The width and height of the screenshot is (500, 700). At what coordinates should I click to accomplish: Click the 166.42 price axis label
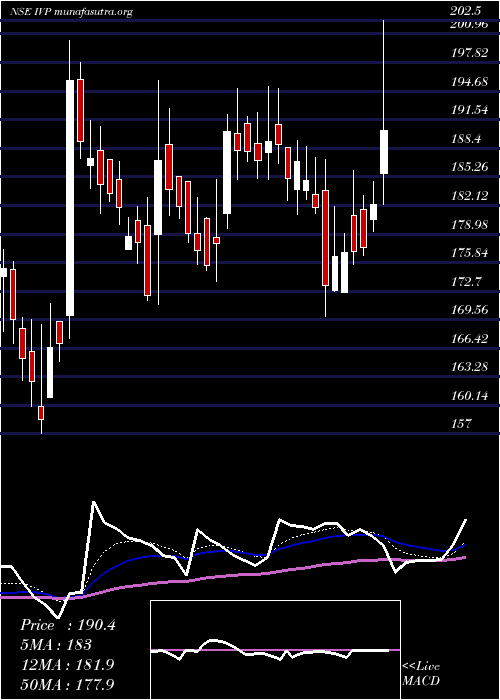(x=469, y=338)
